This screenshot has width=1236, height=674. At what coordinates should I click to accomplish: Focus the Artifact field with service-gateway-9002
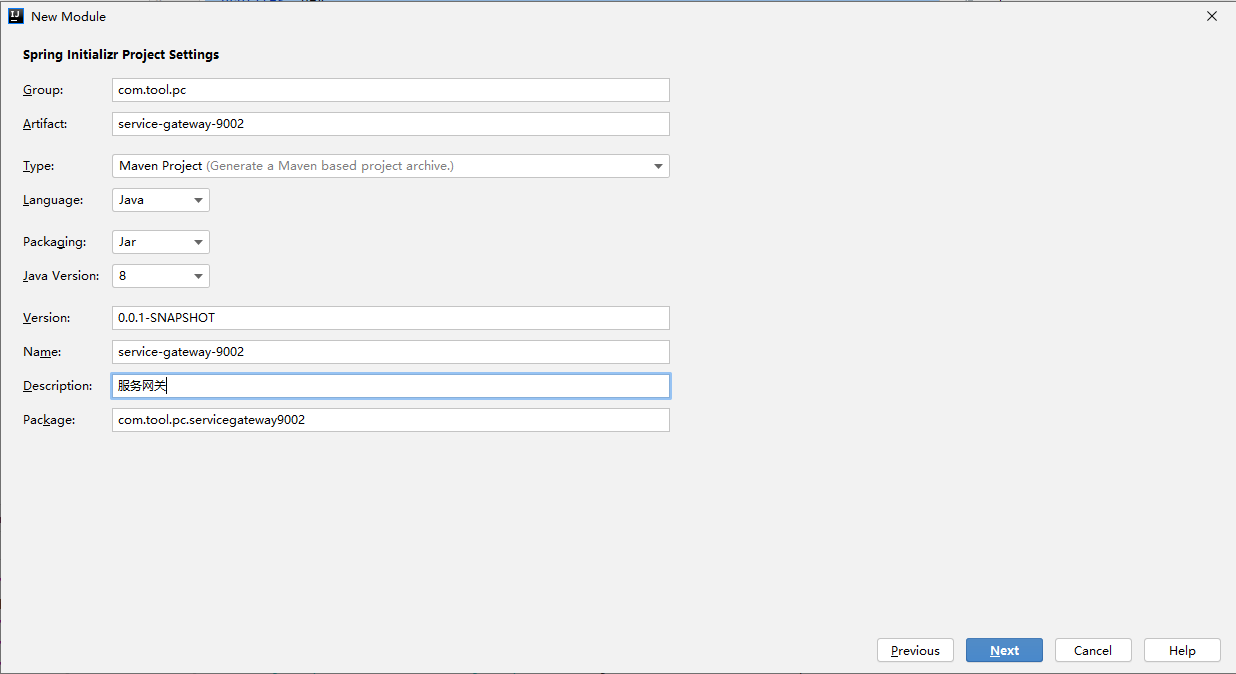click(390, 124)
